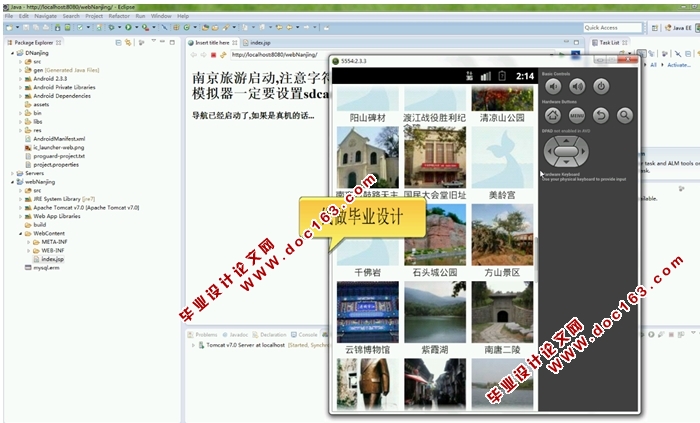Click Collapse All in Package Explorer
The image size is (700, 423).
coord(118,43)
